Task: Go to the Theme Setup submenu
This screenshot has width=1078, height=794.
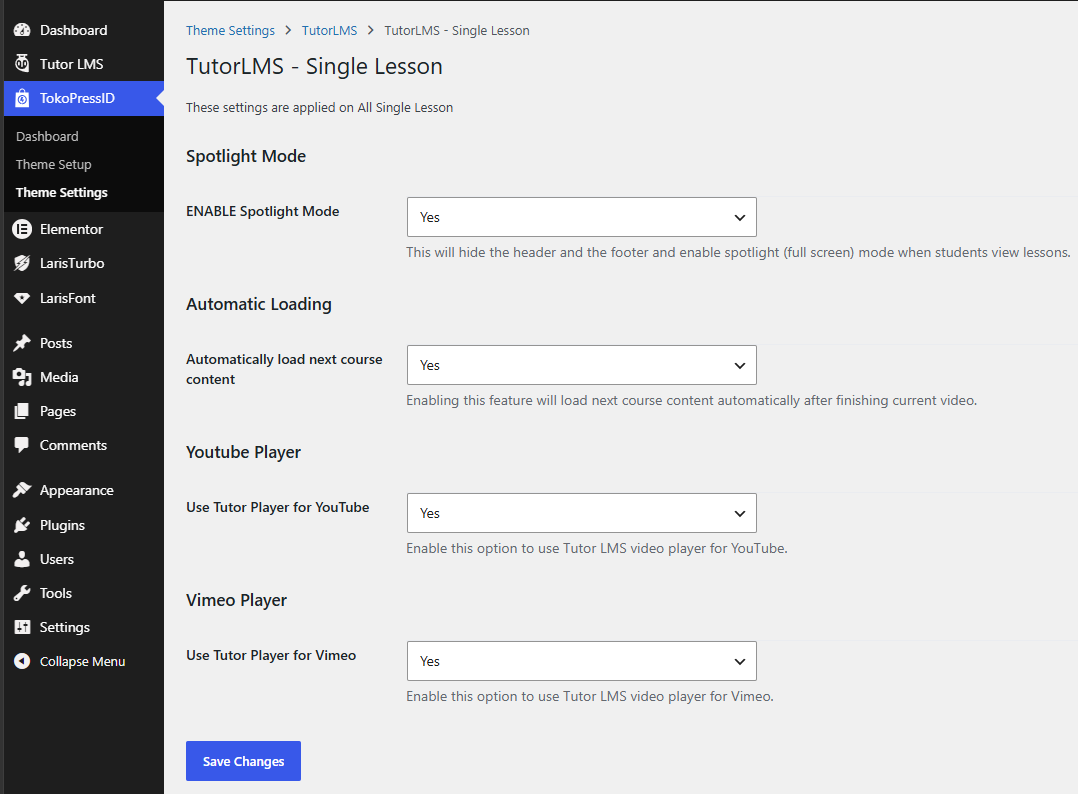Action: [54, 164]
